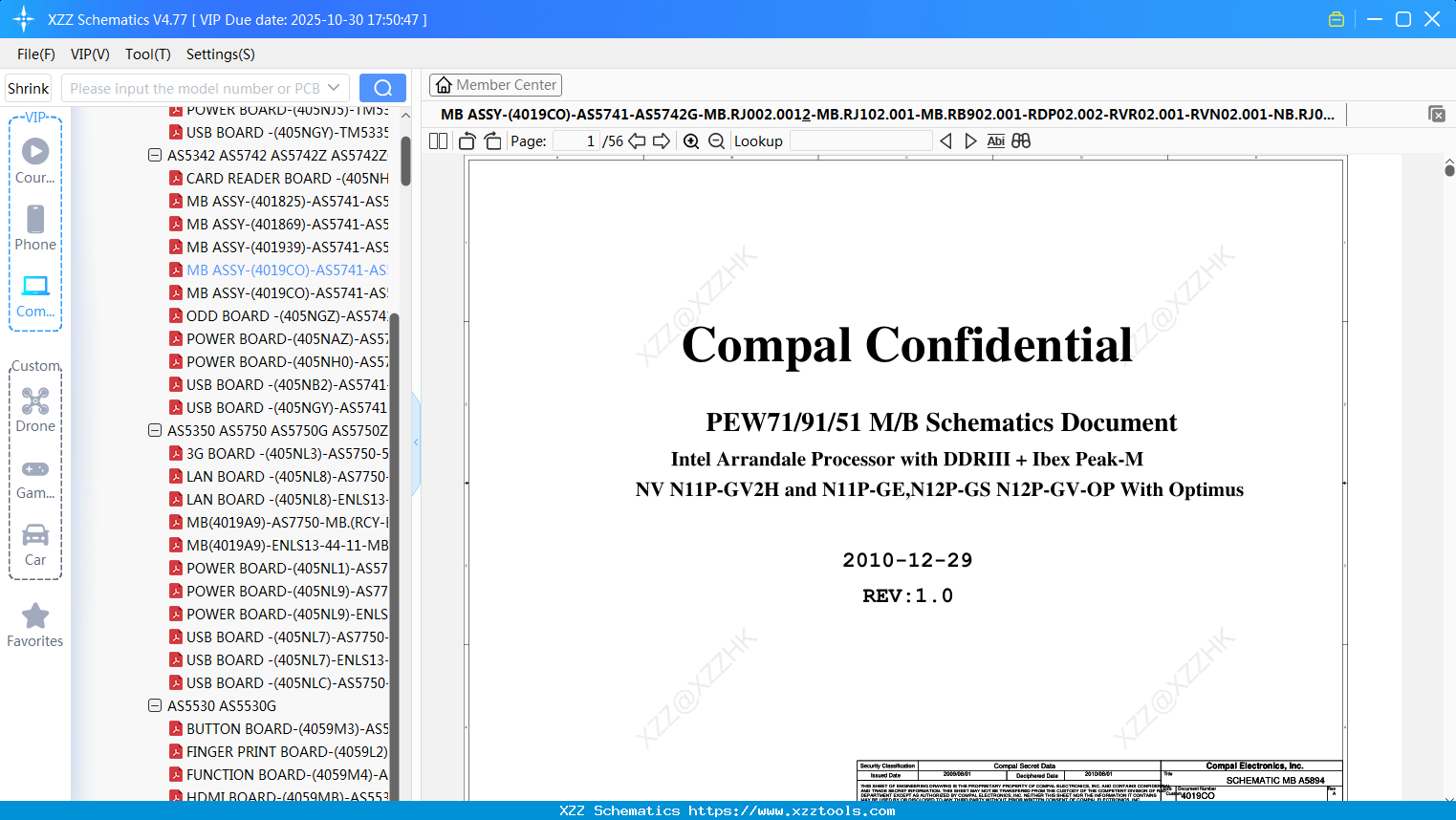
Task: Open binoculars search icon
Action: click(1021, 140)
